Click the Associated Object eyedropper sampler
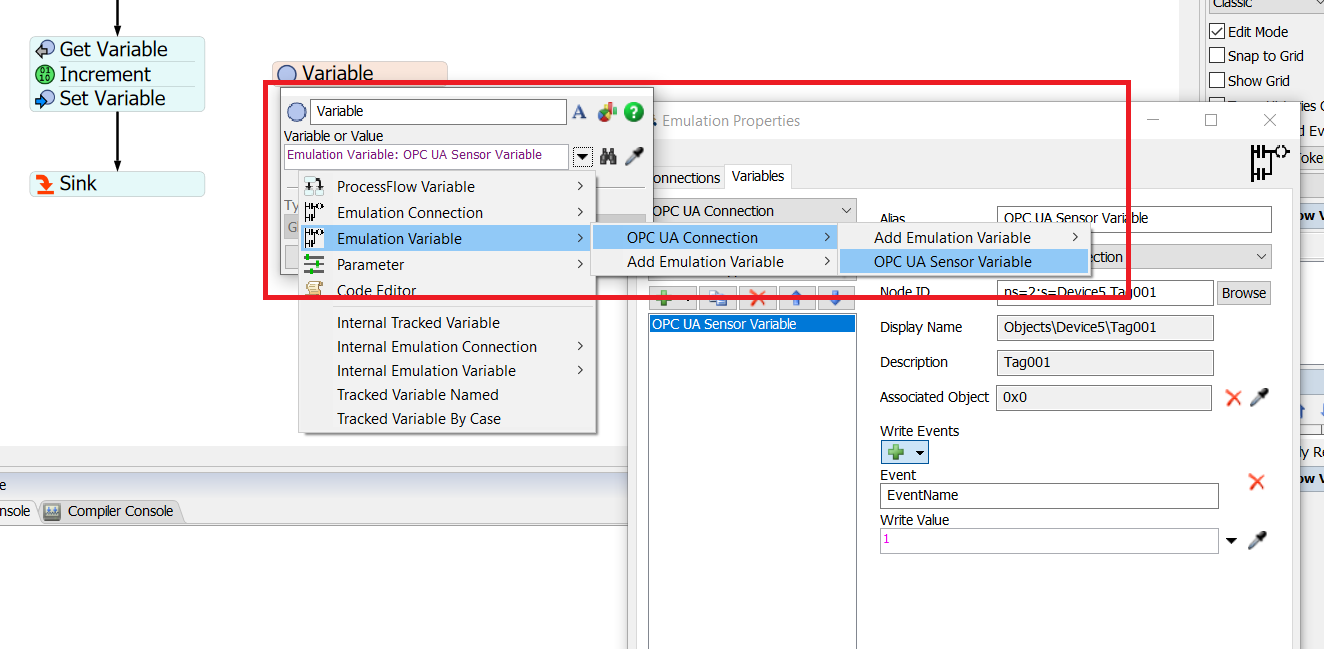The image size is (1324, 649). pos(1260,398)
